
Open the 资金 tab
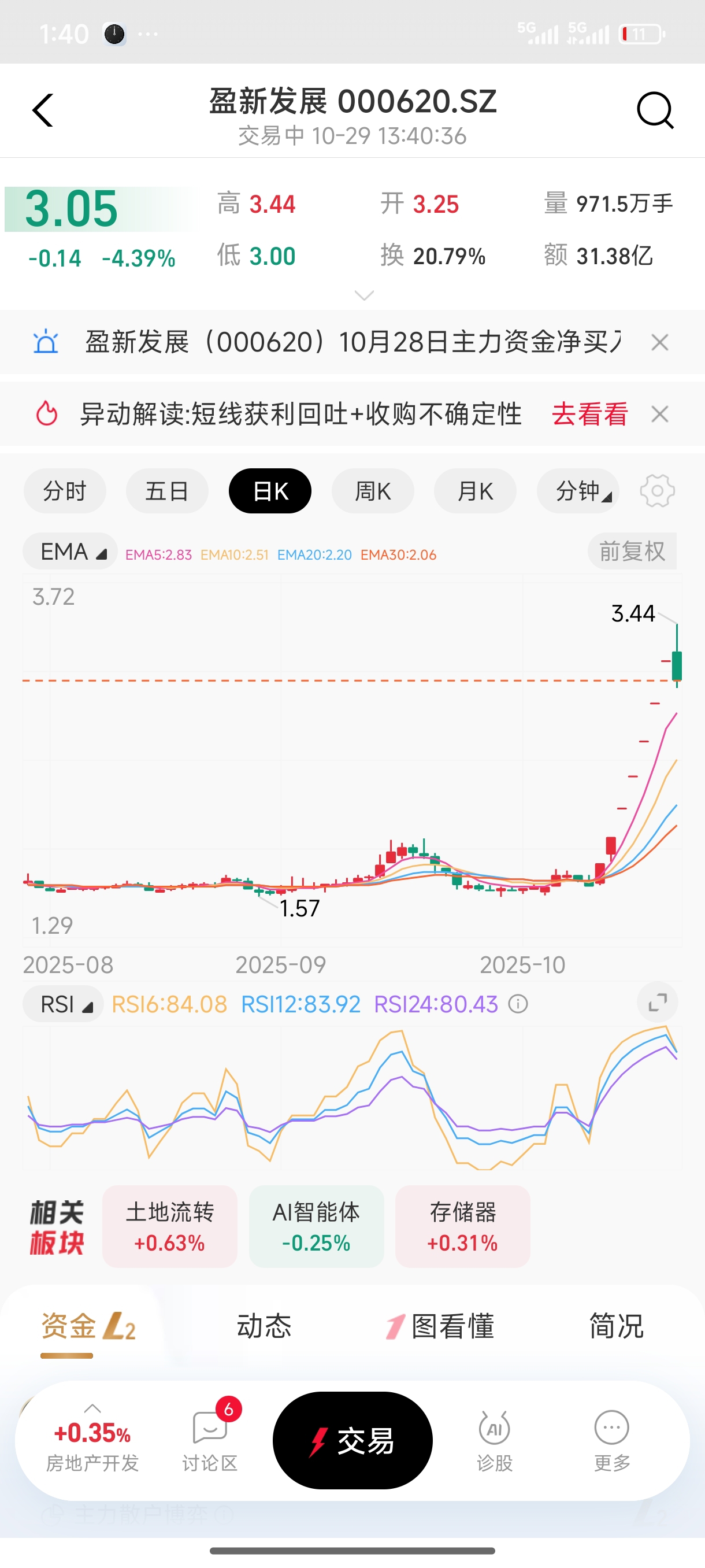pos(69,1326)
